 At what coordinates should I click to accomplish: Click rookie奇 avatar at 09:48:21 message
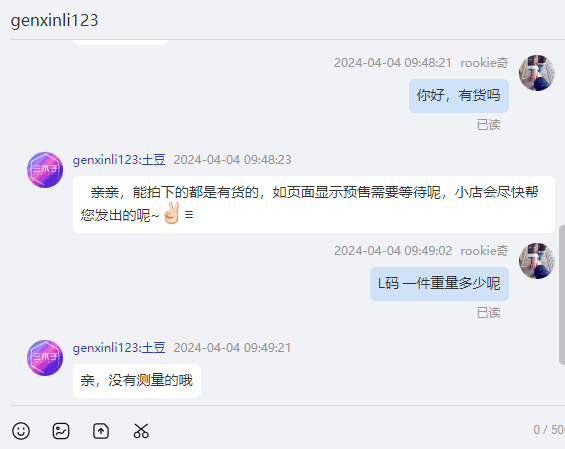(x=537, y=73)
